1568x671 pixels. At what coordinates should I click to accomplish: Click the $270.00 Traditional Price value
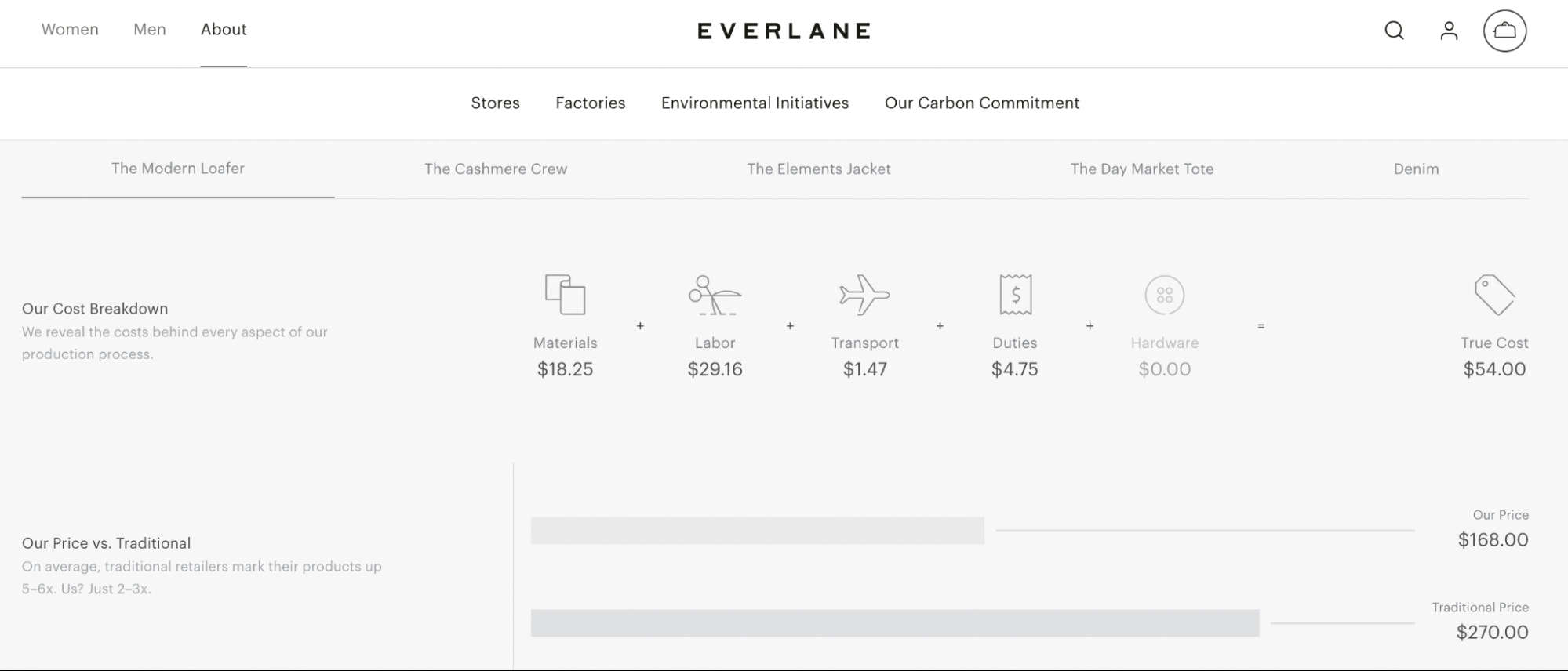(1492, 633)
